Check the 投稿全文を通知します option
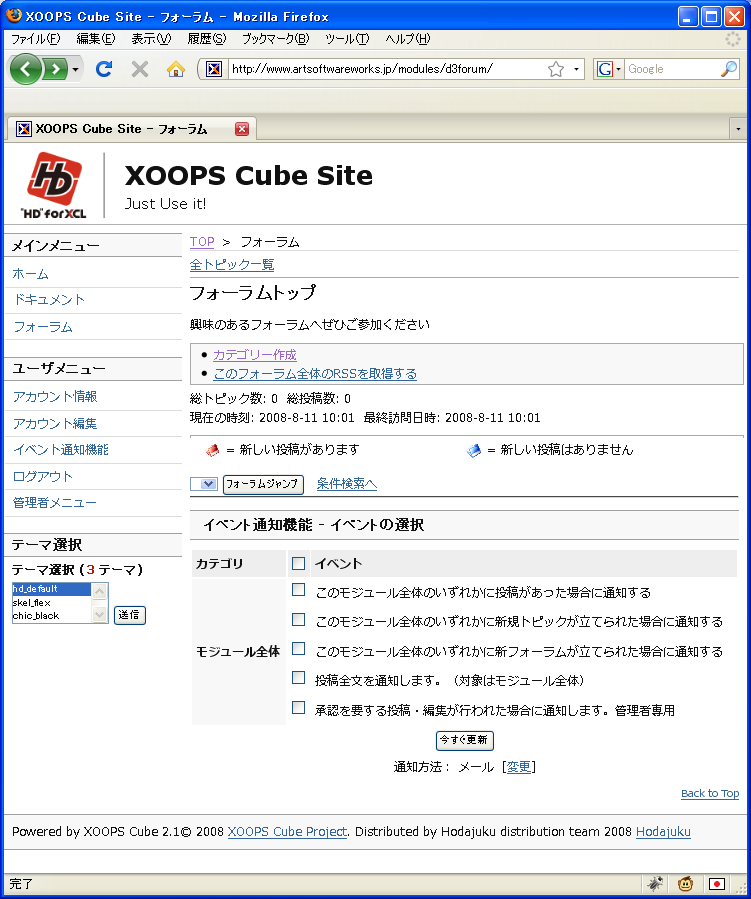This screenshot has height=899, width=751. coord(298,678)
